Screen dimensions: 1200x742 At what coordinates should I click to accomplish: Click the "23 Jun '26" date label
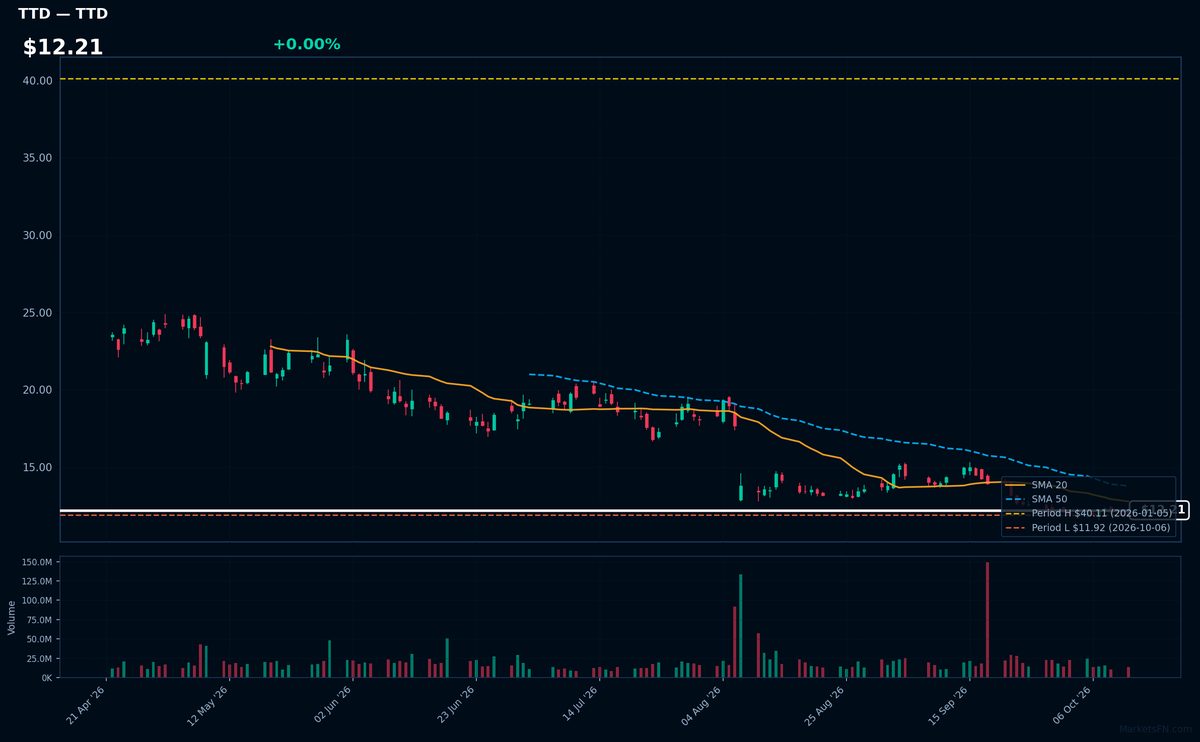[456, 705]
